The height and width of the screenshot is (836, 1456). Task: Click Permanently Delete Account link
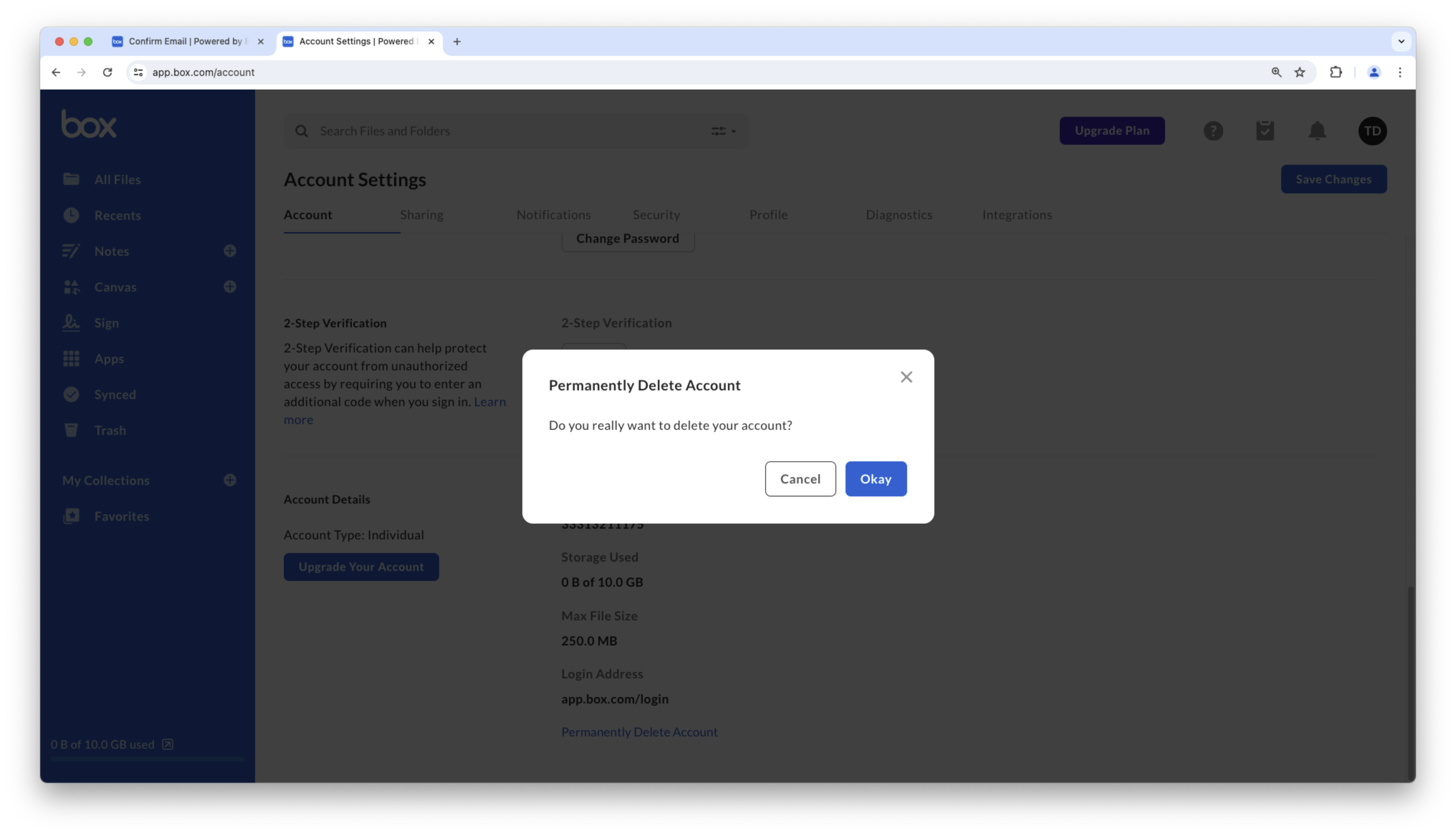(639, 731)
